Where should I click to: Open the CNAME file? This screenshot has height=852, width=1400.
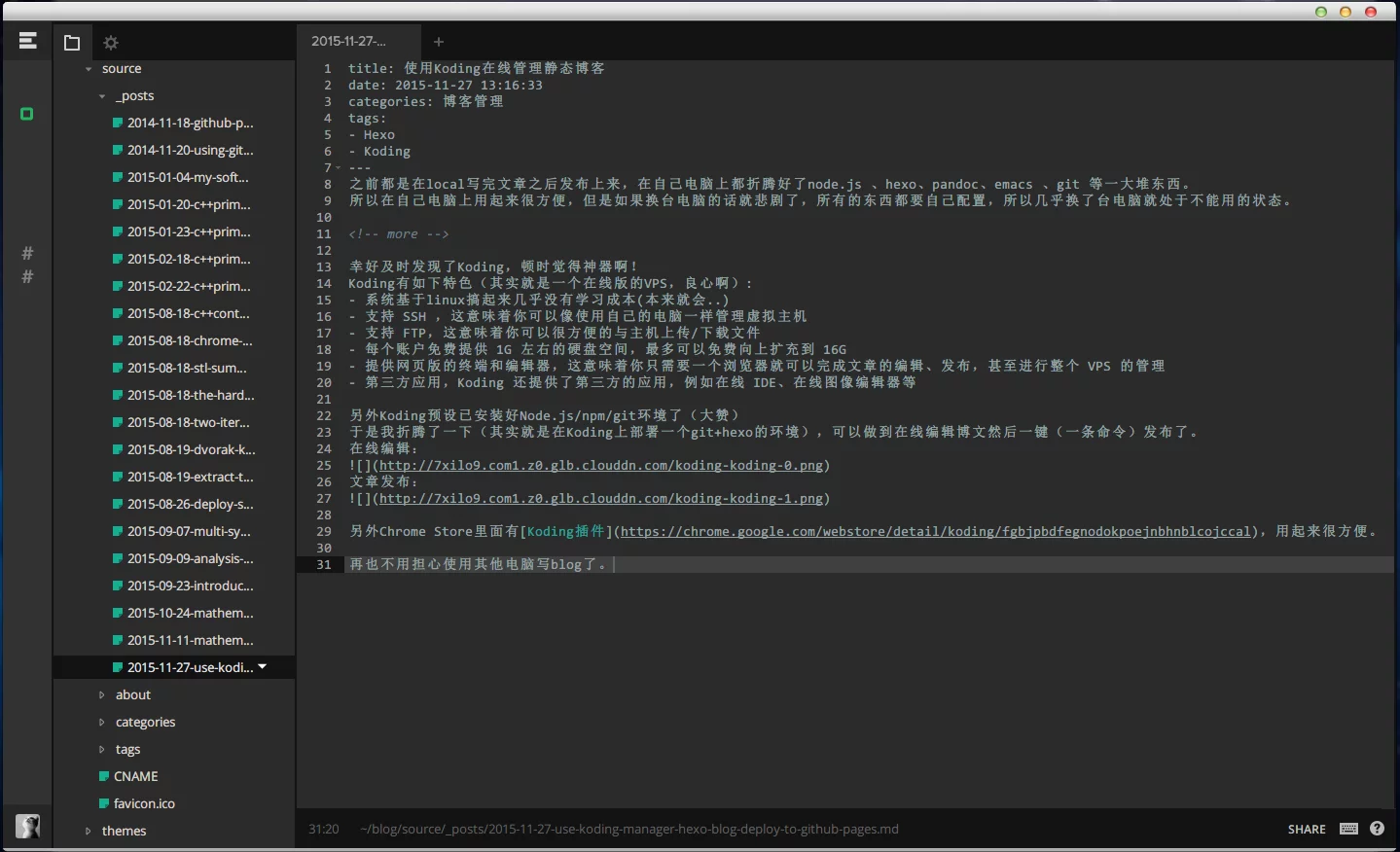[135, 776]
